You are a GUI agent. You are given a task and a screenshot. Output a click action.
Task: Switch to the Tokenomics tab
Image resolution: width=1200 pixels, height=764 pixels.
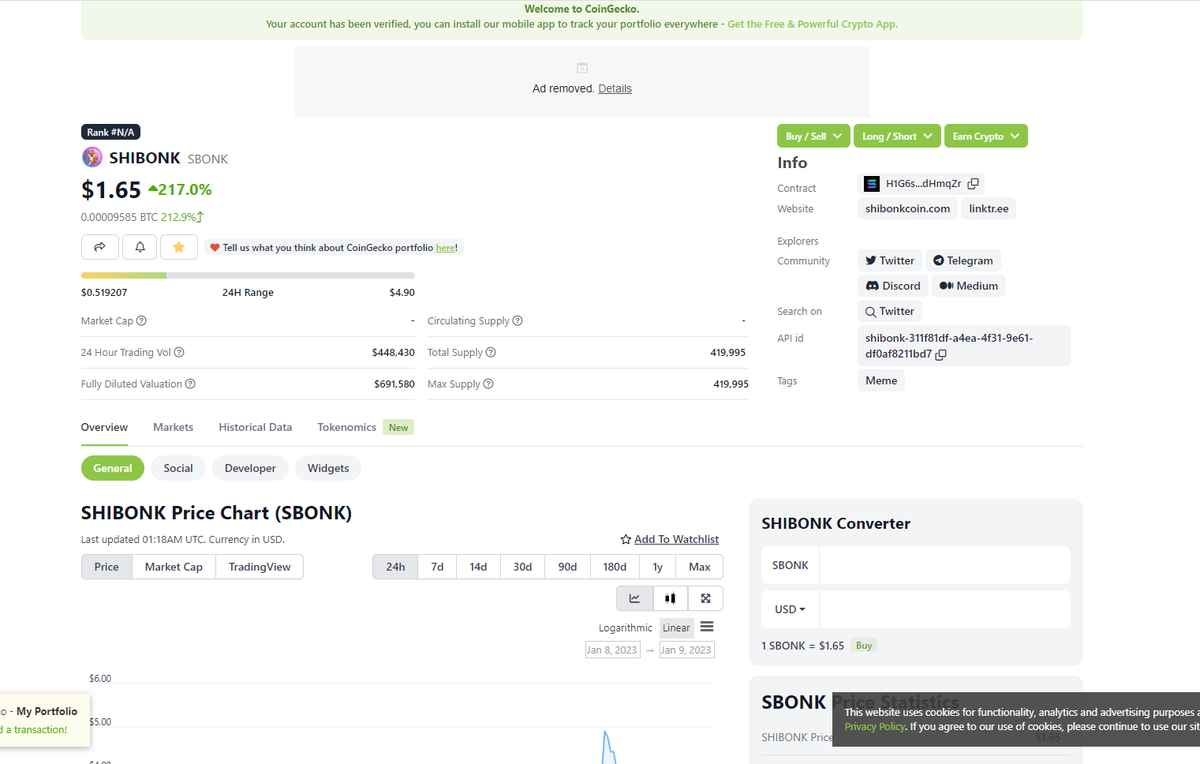pyautogui.click(x=347, y=427)
